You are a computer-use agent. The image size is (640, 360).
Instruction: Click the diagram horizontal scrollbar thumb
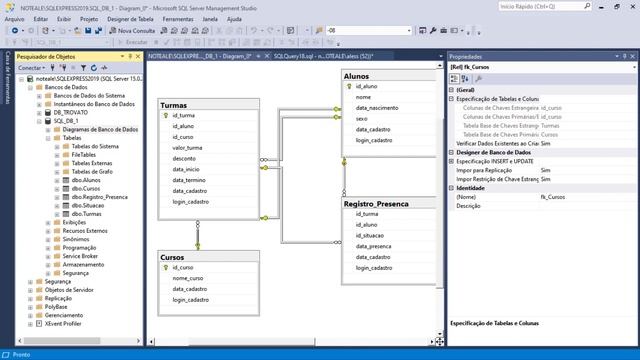coord(251,341)
